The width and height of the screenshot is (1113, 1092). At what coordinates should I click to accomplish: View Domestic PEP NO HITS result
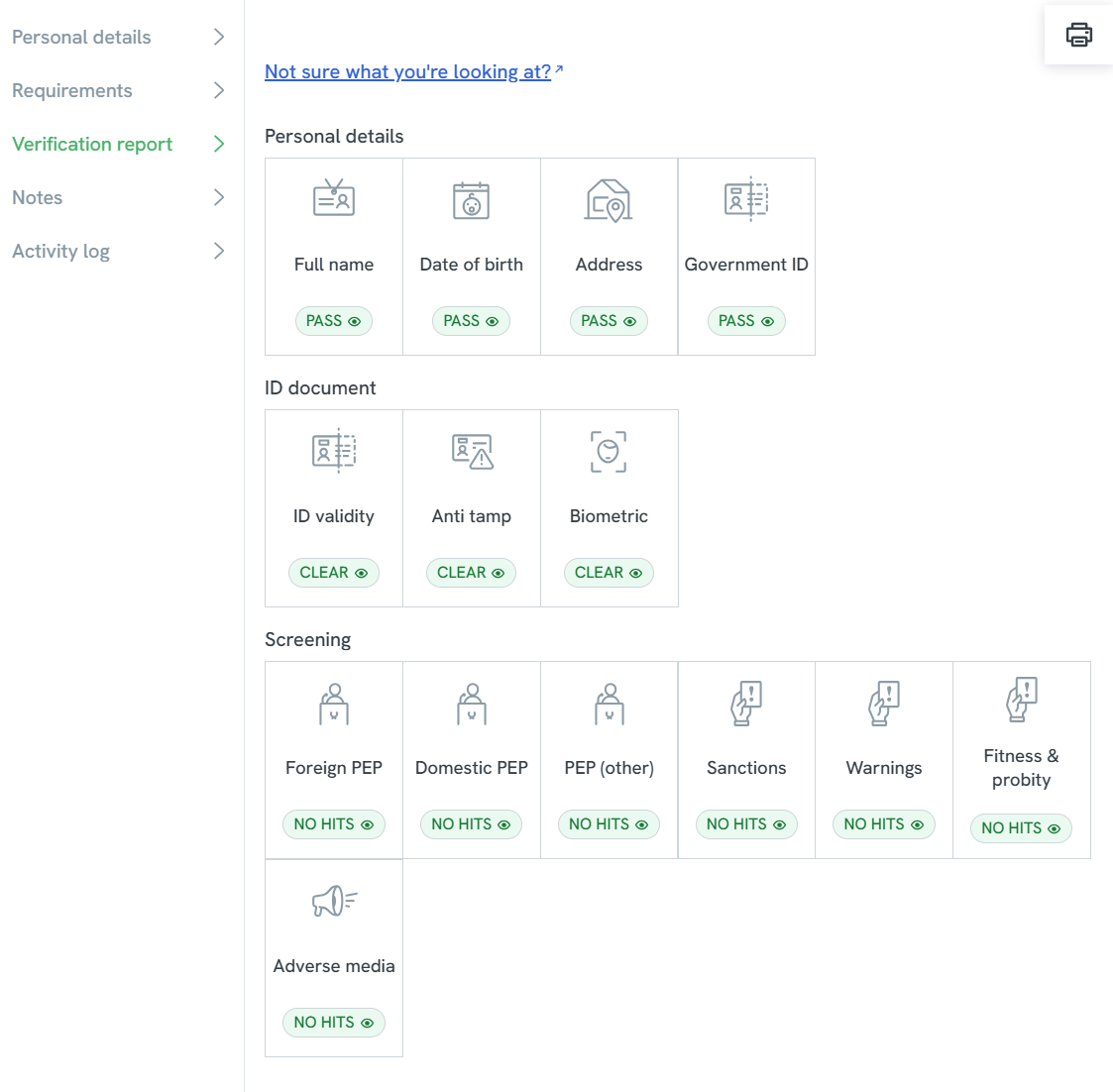click(x=472, y=824)
